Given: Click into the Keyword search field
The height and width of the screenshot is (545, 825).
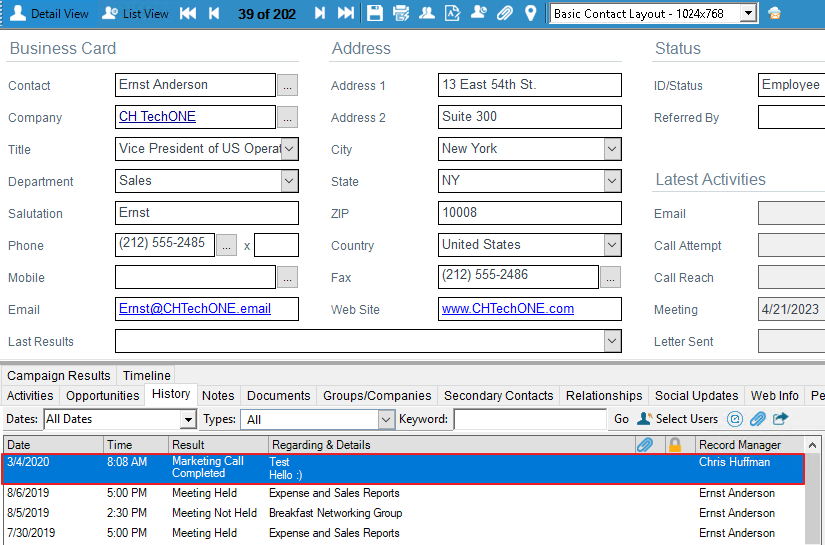Looking at the screenshot, I should tap(530, 419).
